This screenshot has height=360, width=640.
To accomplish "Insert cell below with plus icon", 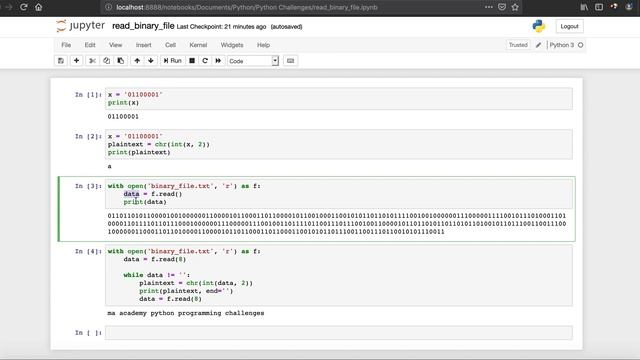I will [x=76, y=61].
